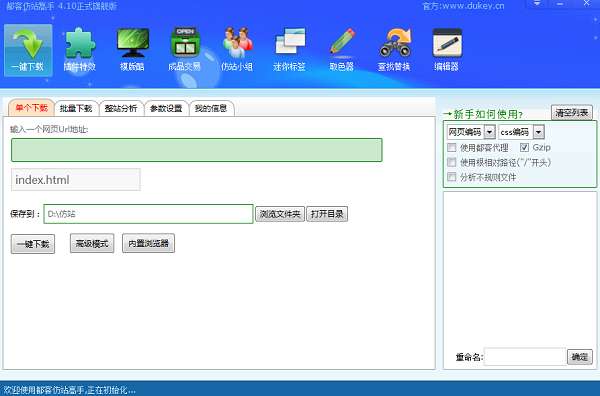Close the window using the X button

pyautogui.click(x=586, y=3)
